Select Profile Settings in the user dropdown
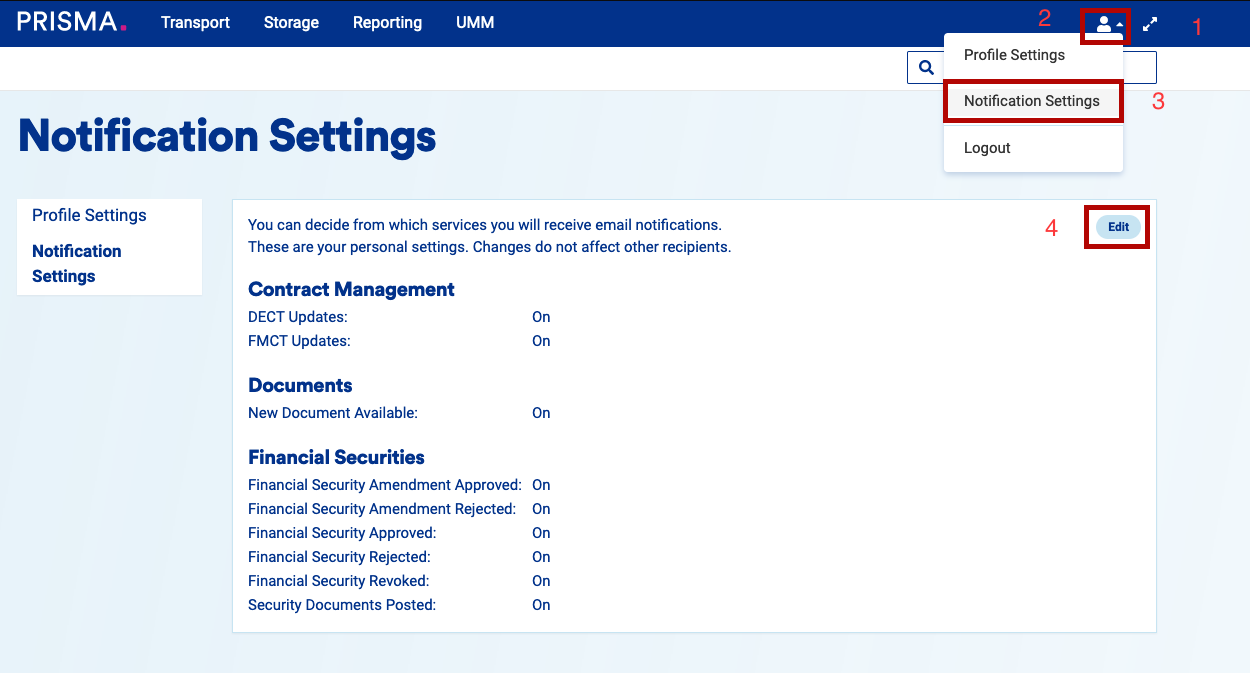This screenshot has height=673, width=1250. 1014,55
